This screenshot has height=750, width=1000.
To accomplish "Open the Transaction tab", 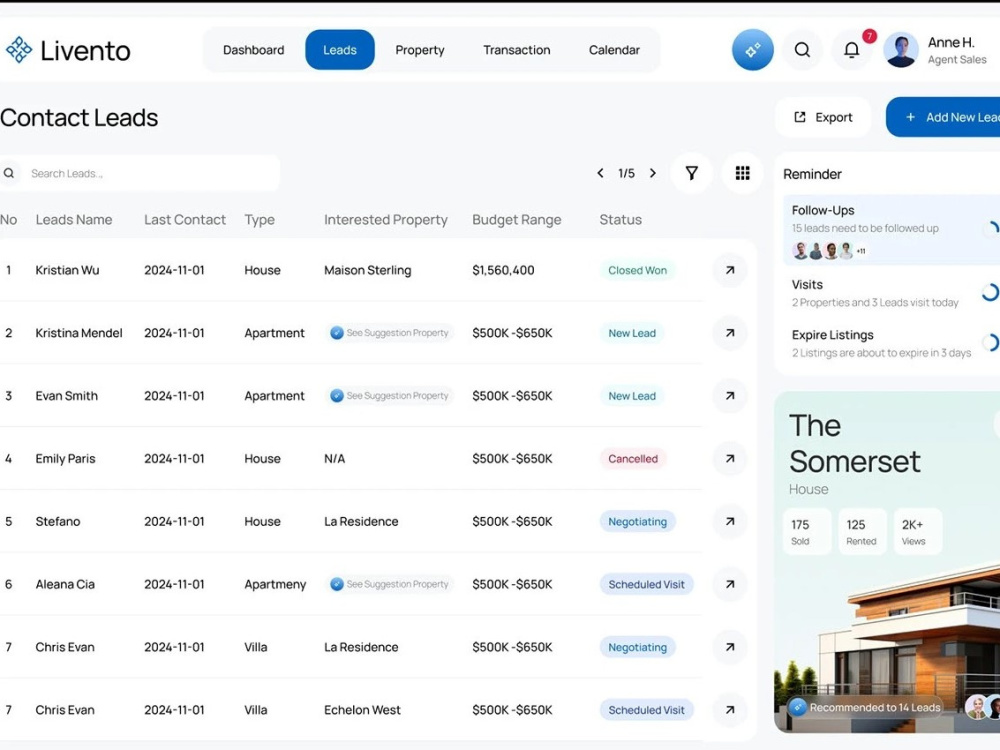I will coord(517,50).
